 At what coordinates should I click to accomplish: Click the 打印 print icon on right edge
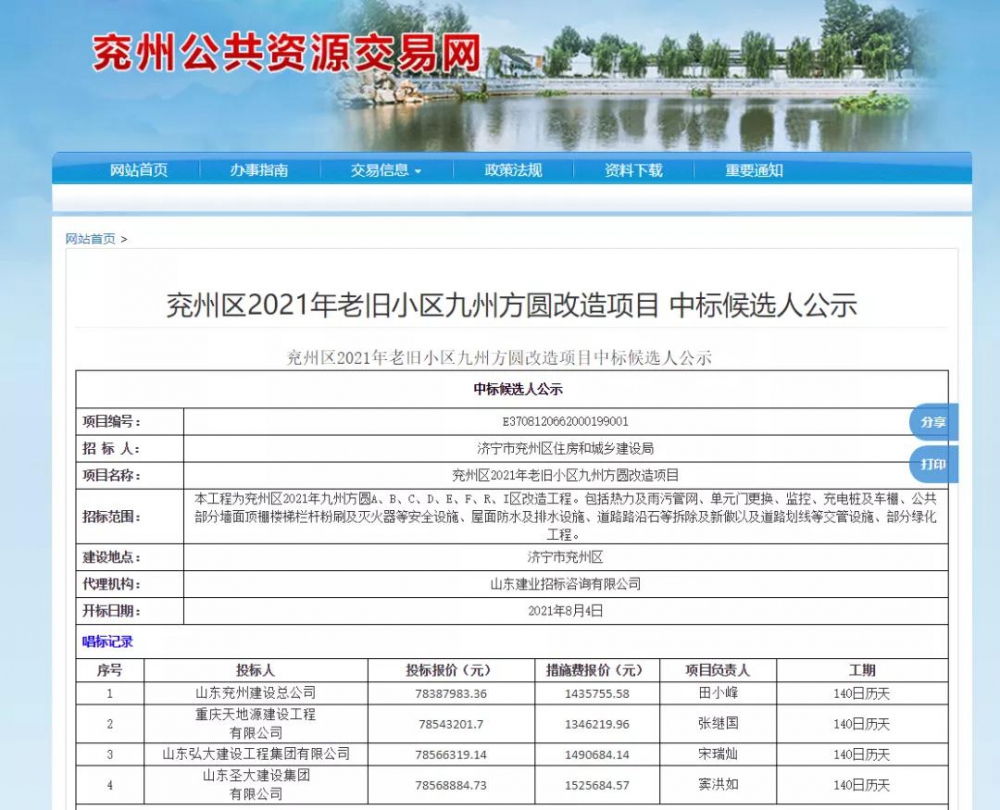point(932,464)
